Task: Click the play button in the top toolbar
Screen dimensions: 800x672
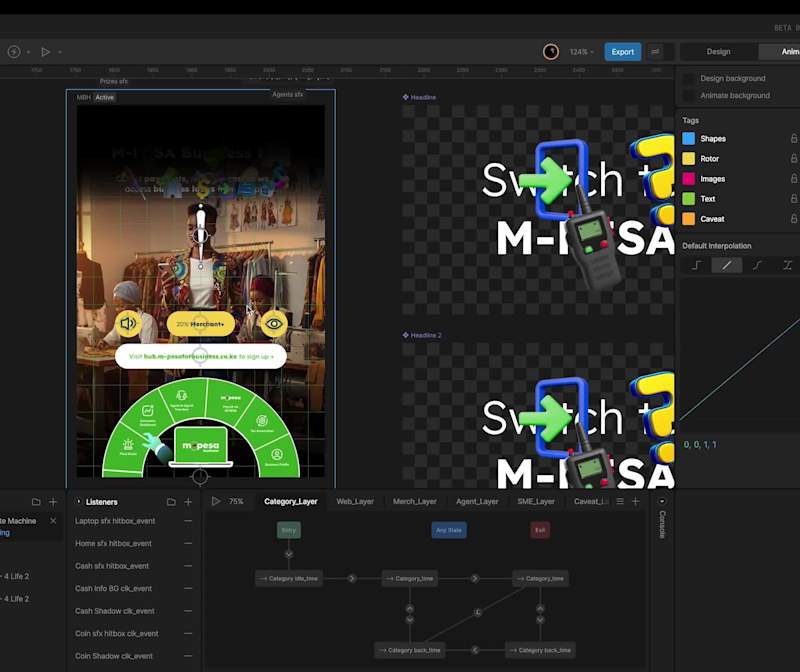Action: [45, 52]
